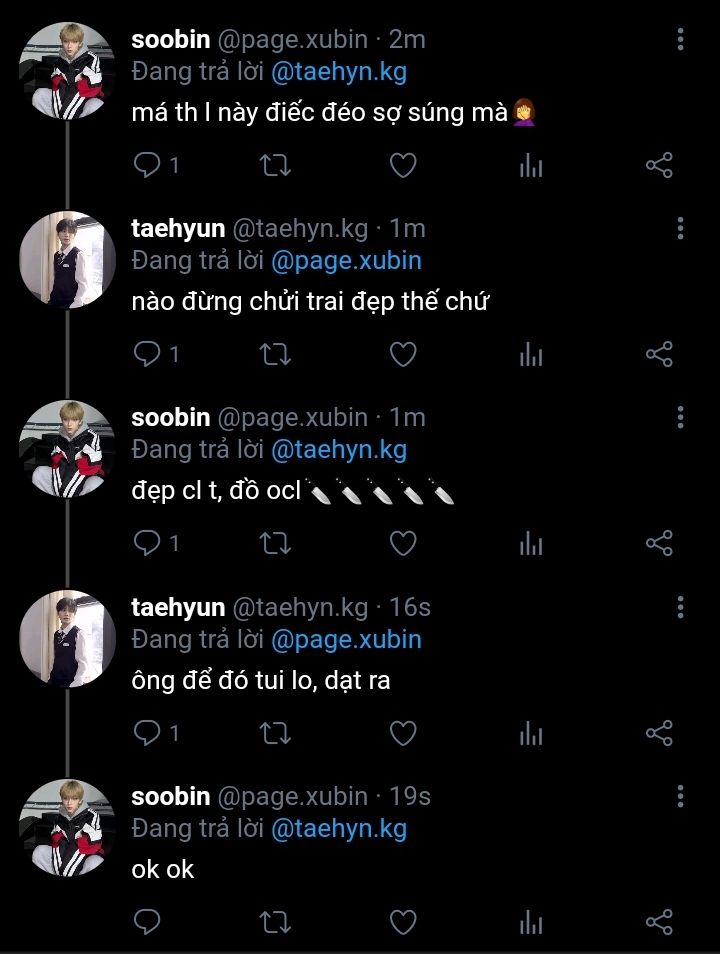This screenshot has height=954, width=720.
Task: Like soobin's "ok ok" tweet
Action: point(402,921)
